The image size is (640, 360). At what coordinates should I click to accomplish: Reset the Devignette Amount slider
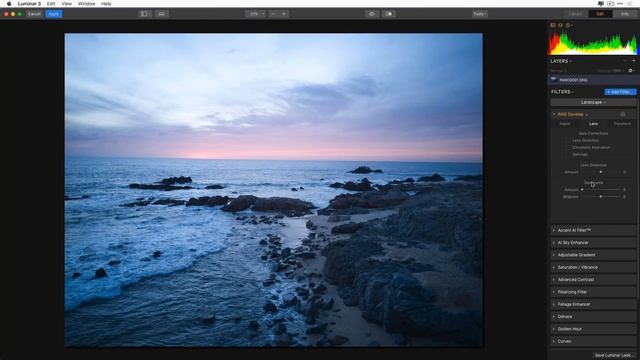624,189
